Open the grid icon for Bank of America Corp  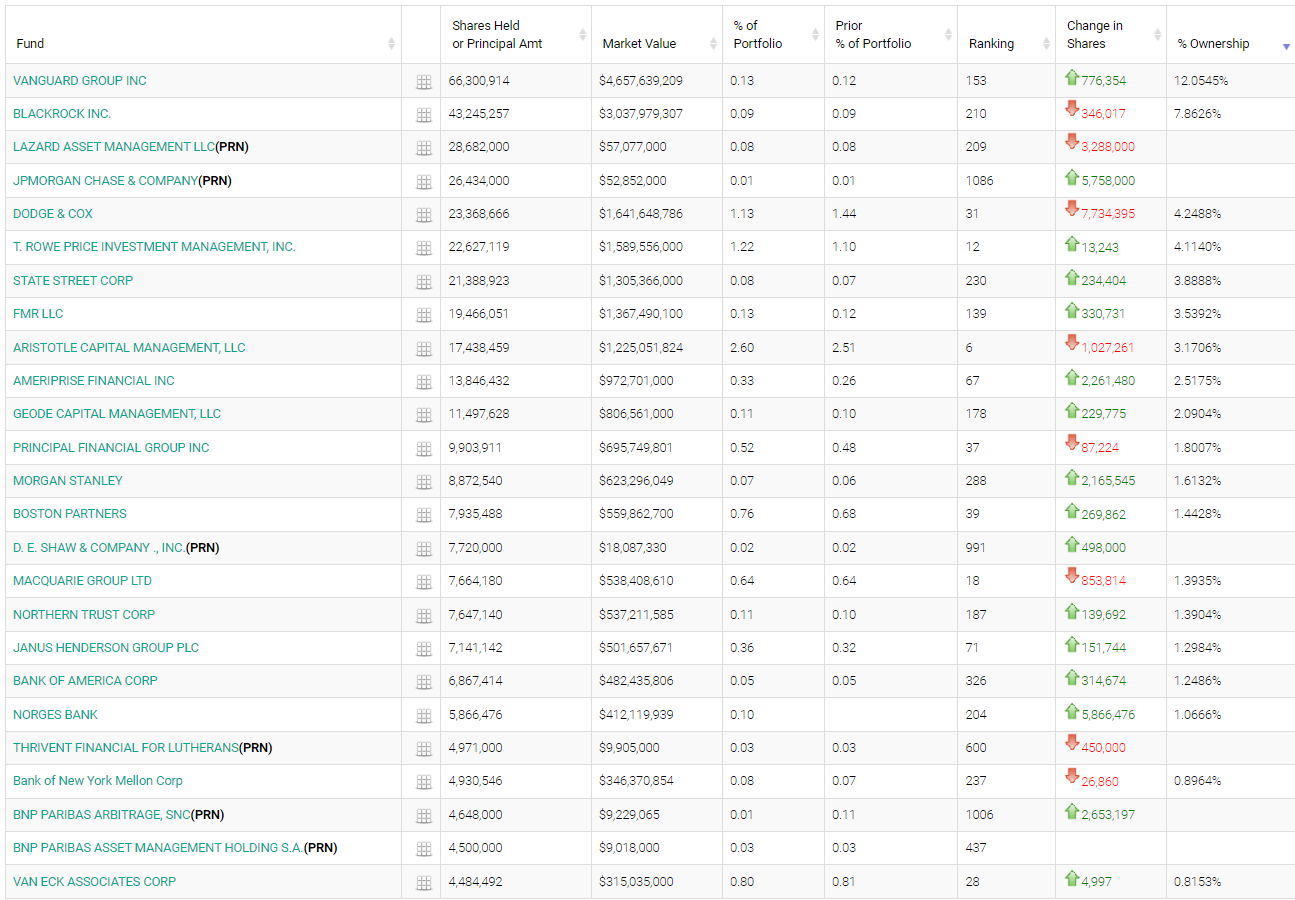423,682
